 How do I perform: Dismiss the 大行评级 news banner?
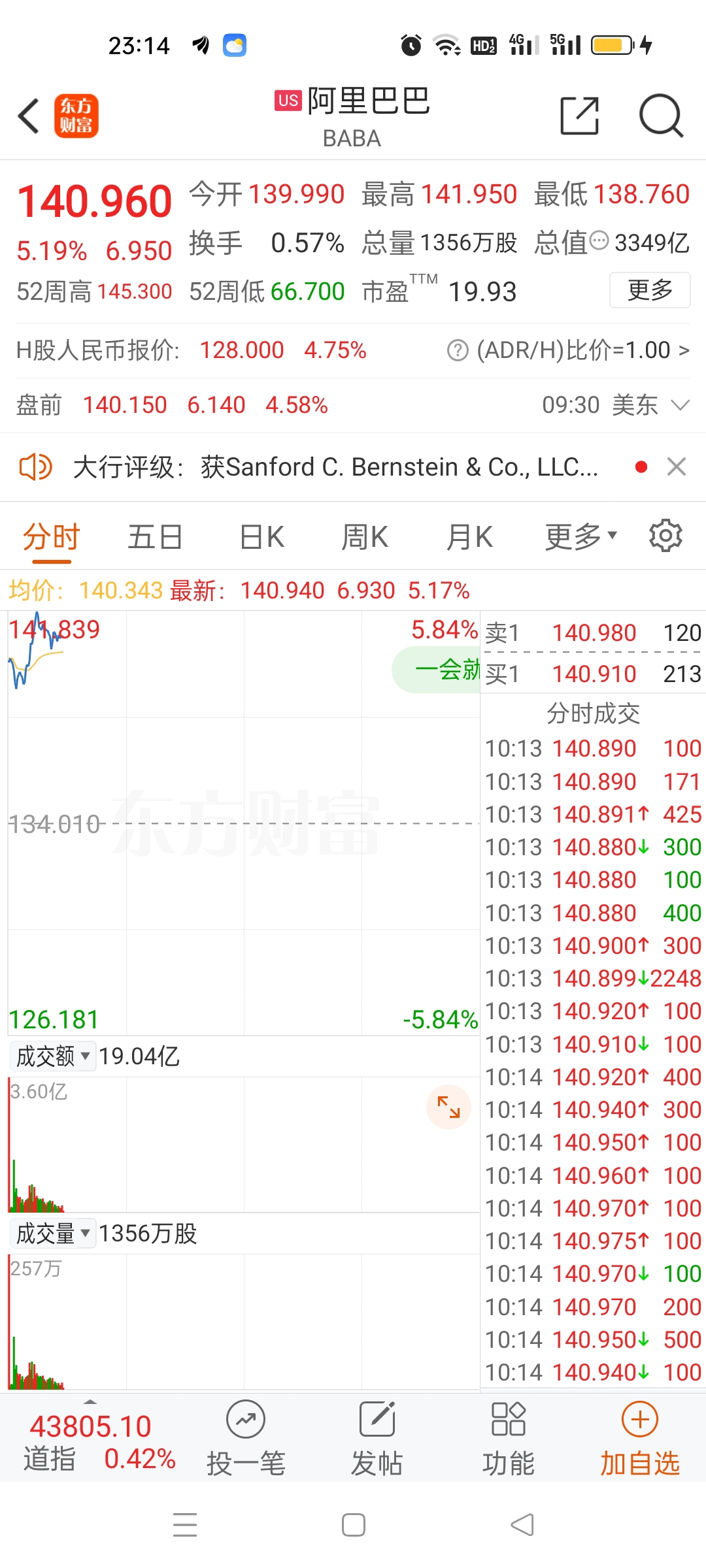[677, 467]
